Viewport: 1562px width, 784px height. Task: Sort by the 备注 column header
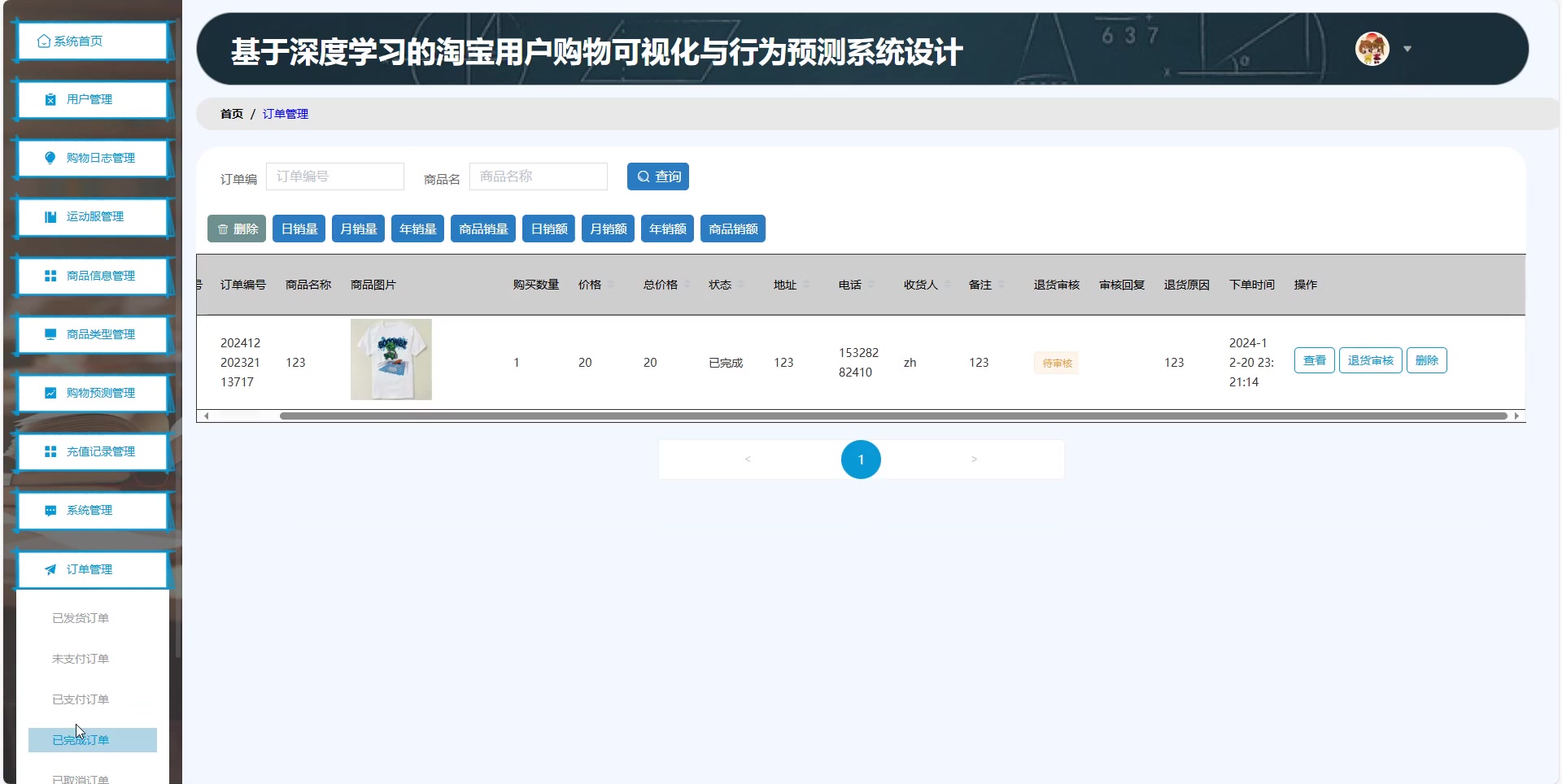980,285
